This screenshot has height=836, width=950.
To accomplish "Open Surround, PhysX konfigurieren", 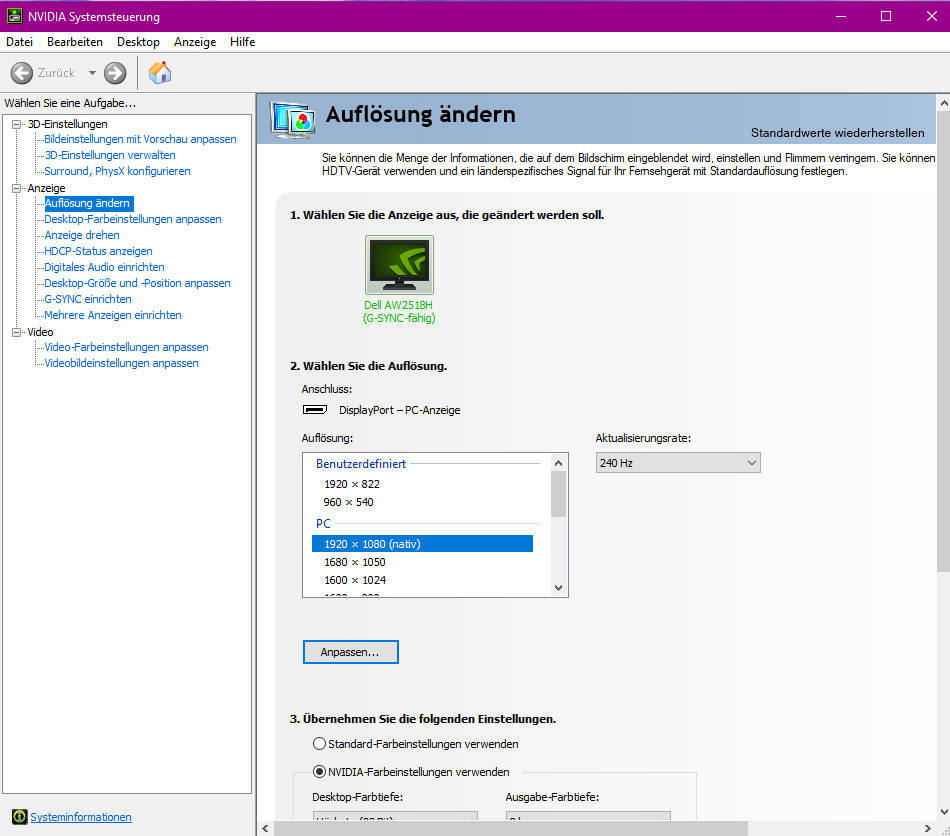I will [117, 171].
